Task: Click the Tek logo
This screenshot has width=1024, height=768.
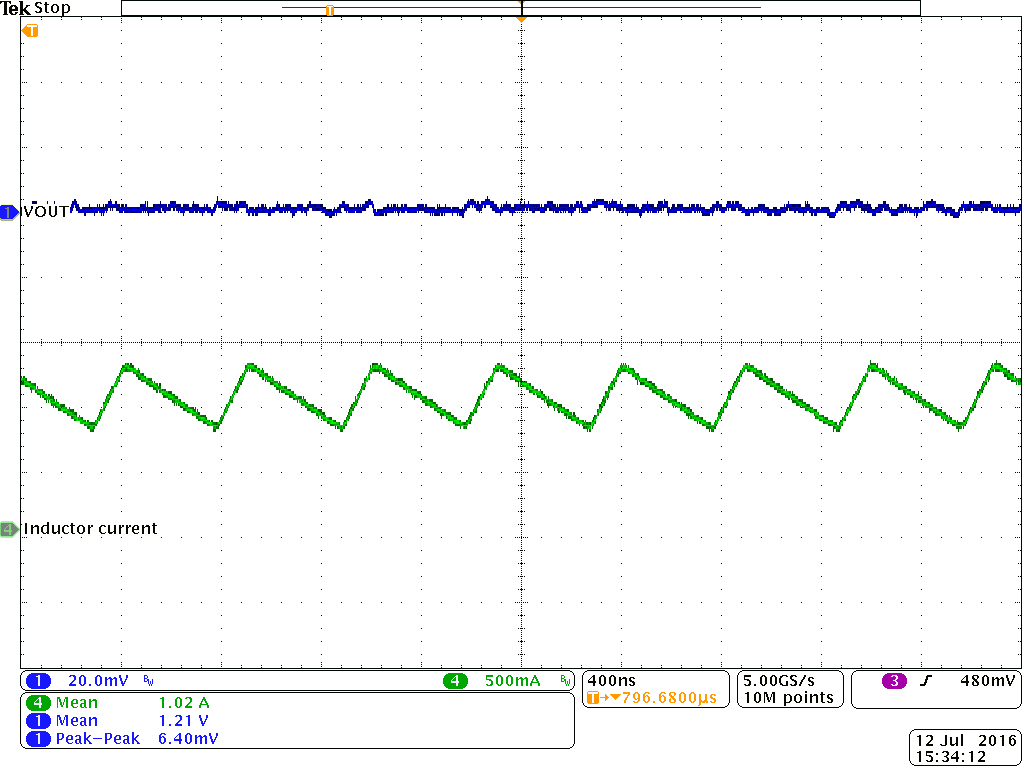Action: pyautogui.click(x=15, y=8)
